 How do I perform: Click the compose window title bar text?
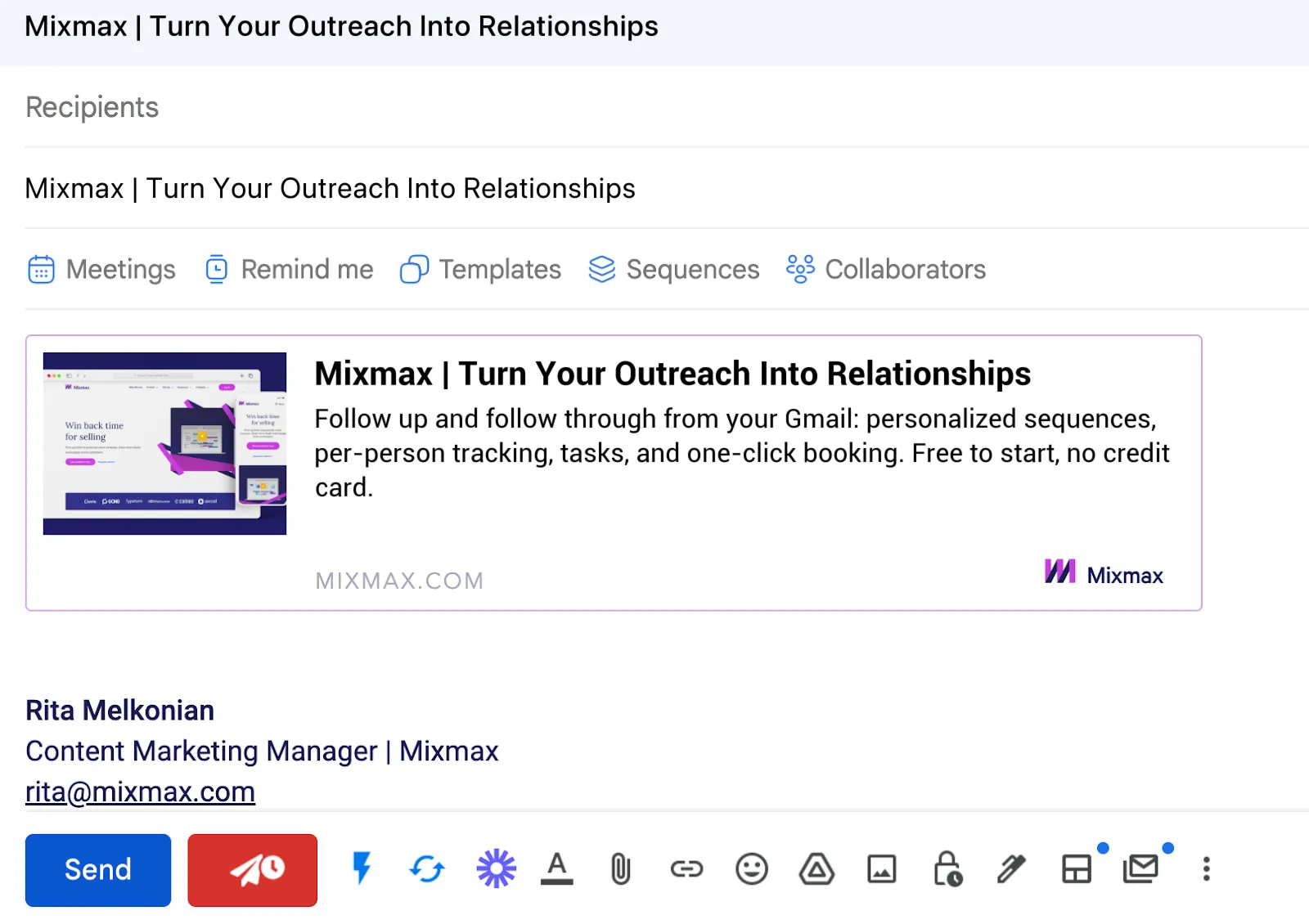point(341,26)
